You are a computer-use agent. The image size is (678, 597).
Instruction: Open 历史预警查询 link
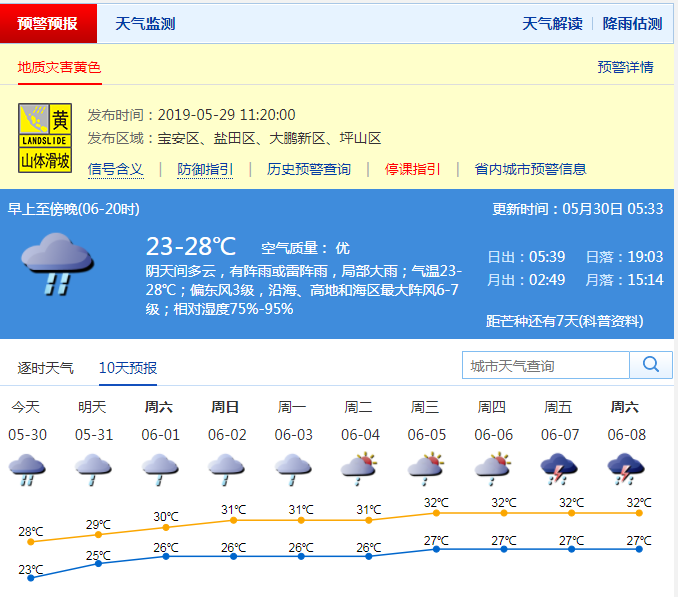click(x=309, y=169)
